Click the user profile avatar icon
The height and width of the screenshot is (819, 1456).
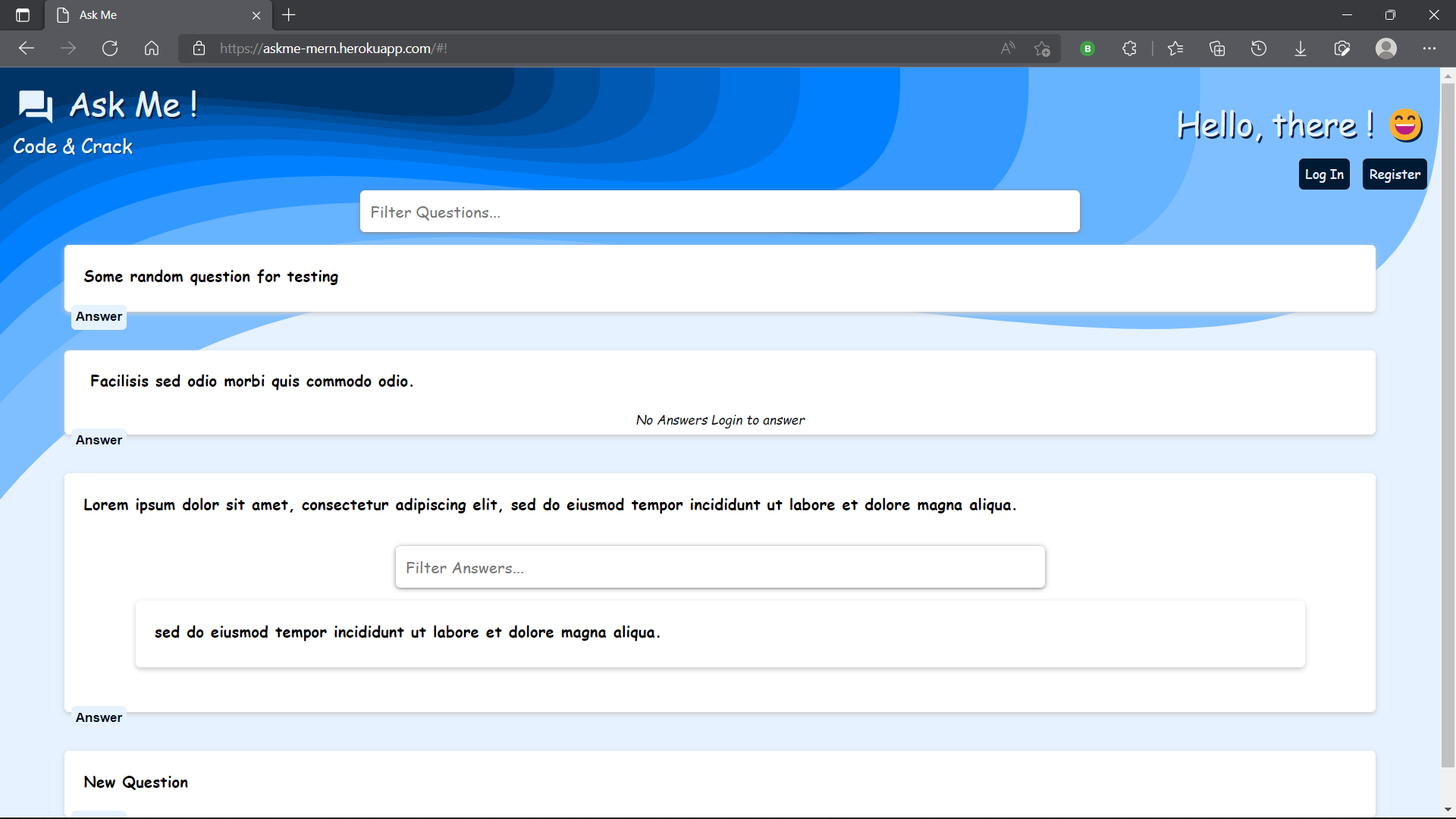point(1385,49)
